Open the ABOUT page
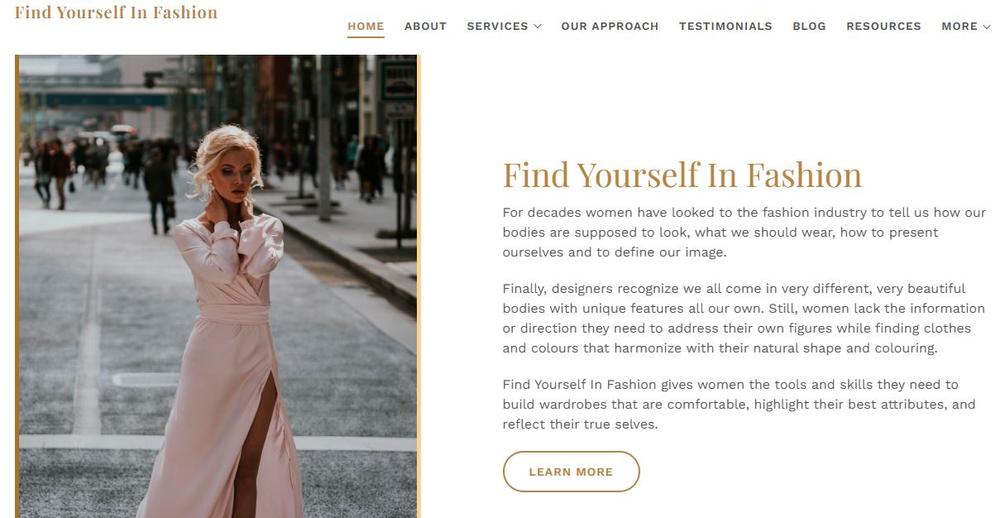 [x=425, y=26]
